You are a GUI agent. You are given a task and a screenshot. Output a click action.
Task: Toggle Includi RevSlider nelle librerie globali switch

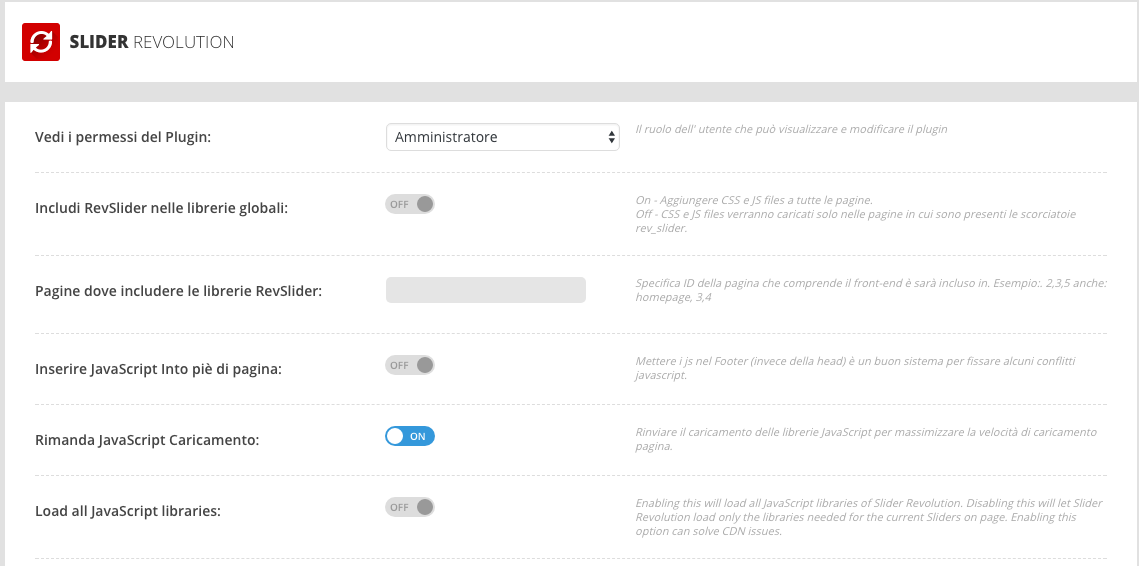point(410,204)
